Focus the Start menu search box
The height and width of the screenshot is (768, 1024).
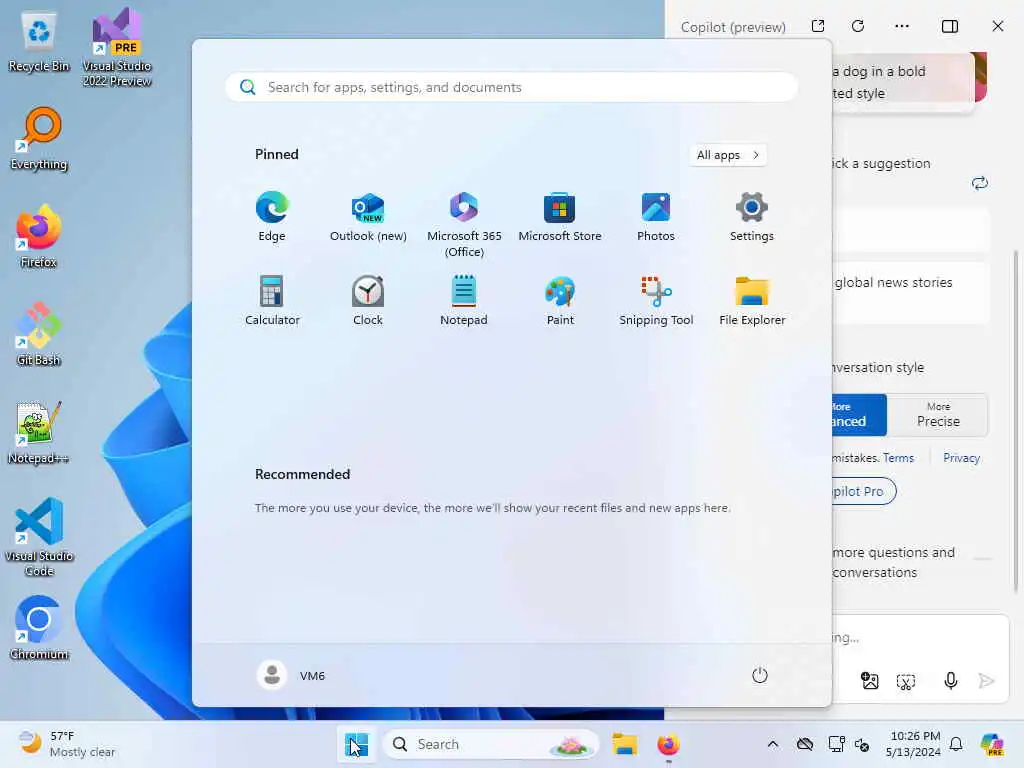click(x=511, y=87)
